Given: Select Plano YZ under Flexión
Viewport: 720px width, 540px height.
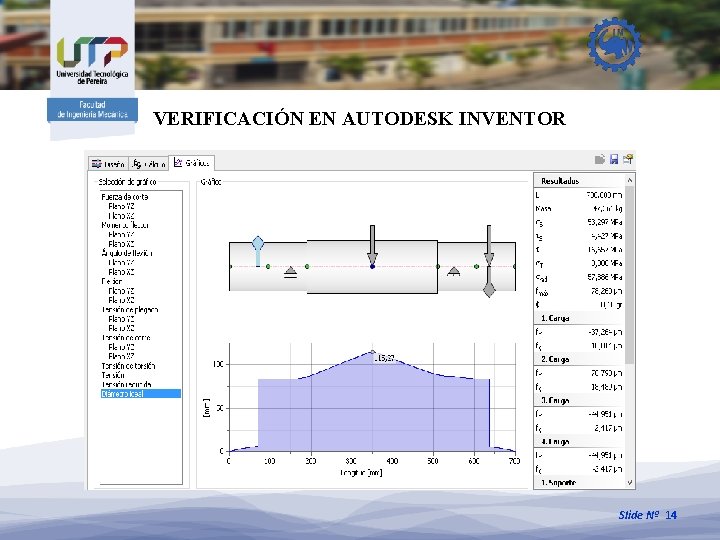Looking at the screenshot, I should point(121,291).
